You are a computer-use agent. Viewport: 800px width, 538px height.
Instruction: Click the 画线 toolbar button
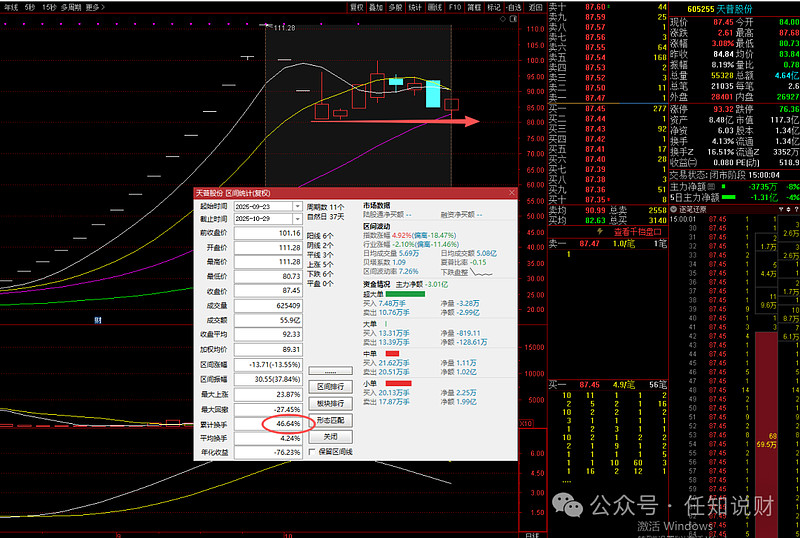pyautogui.click(x=435, y=7)
